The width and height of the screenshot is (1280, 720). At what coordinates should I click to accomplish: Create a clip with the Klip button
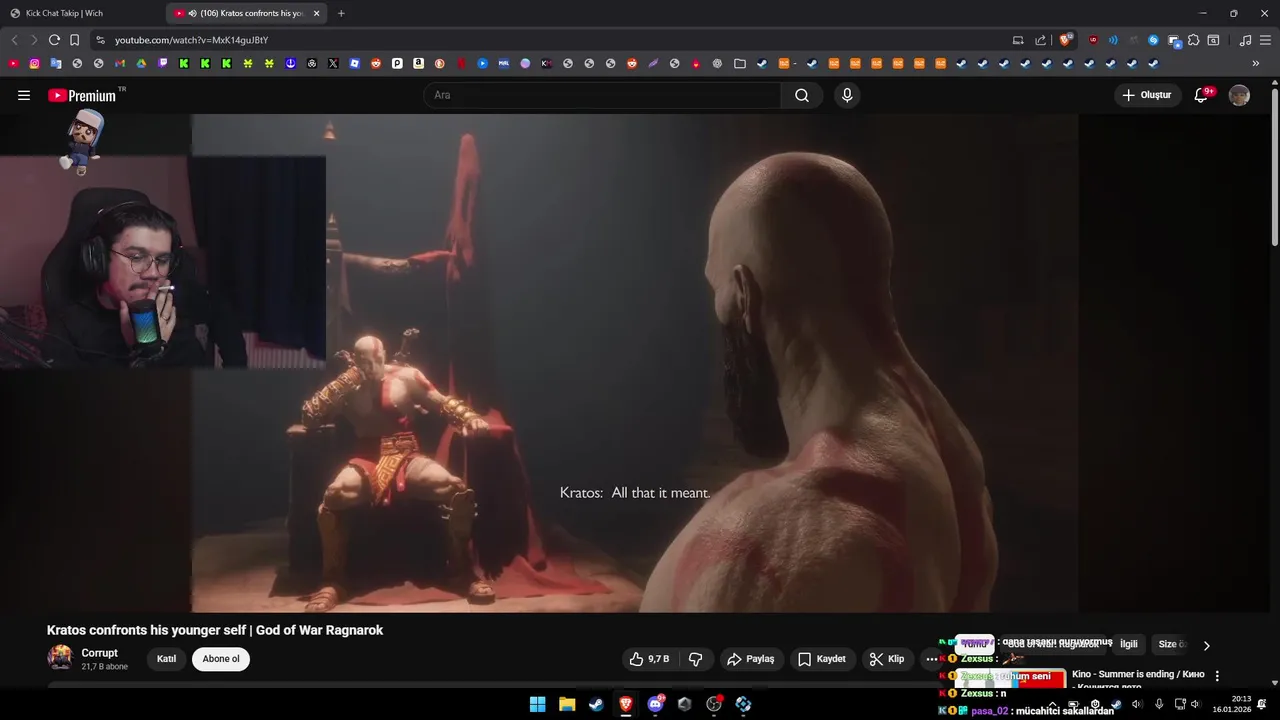[887, 659]
